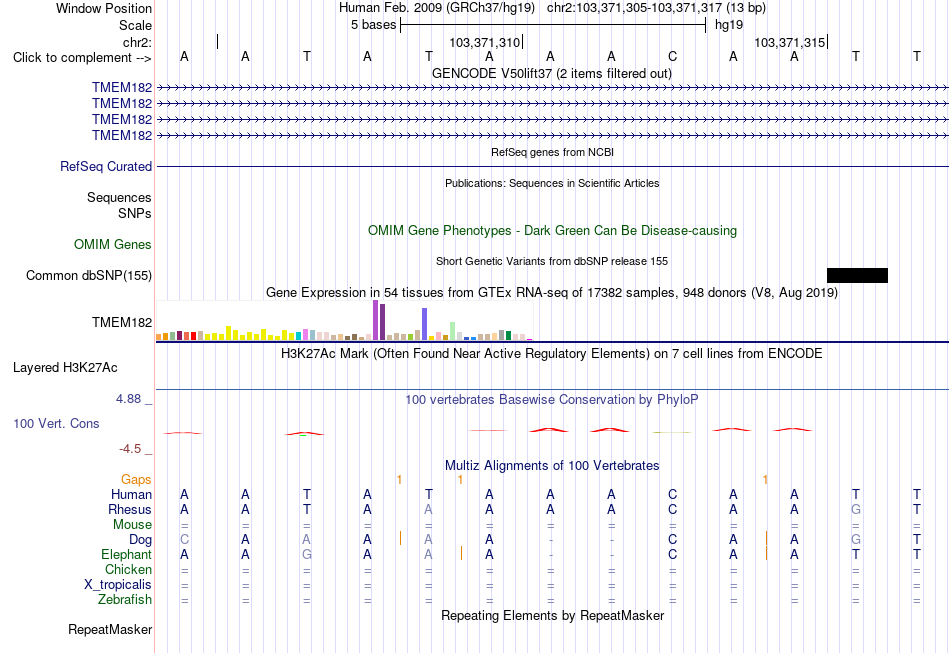Image resolution: width=950 pixels, height=653 pixels.
Task: Click the G base in Dog row
Action: click(855, 540)
